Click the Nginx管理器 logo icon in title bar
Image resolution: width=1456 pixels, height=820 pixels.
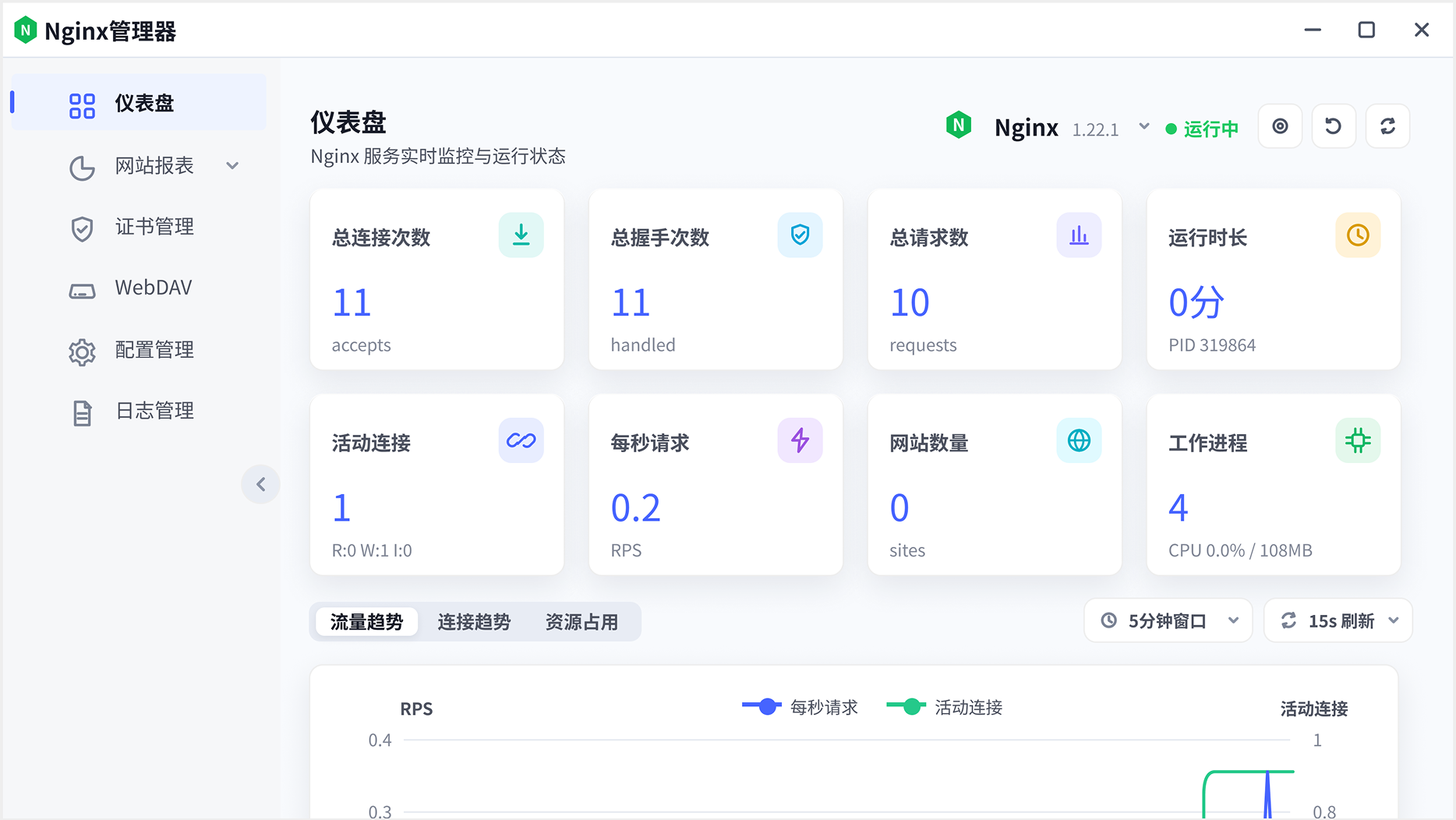click(x=26, y=30)
